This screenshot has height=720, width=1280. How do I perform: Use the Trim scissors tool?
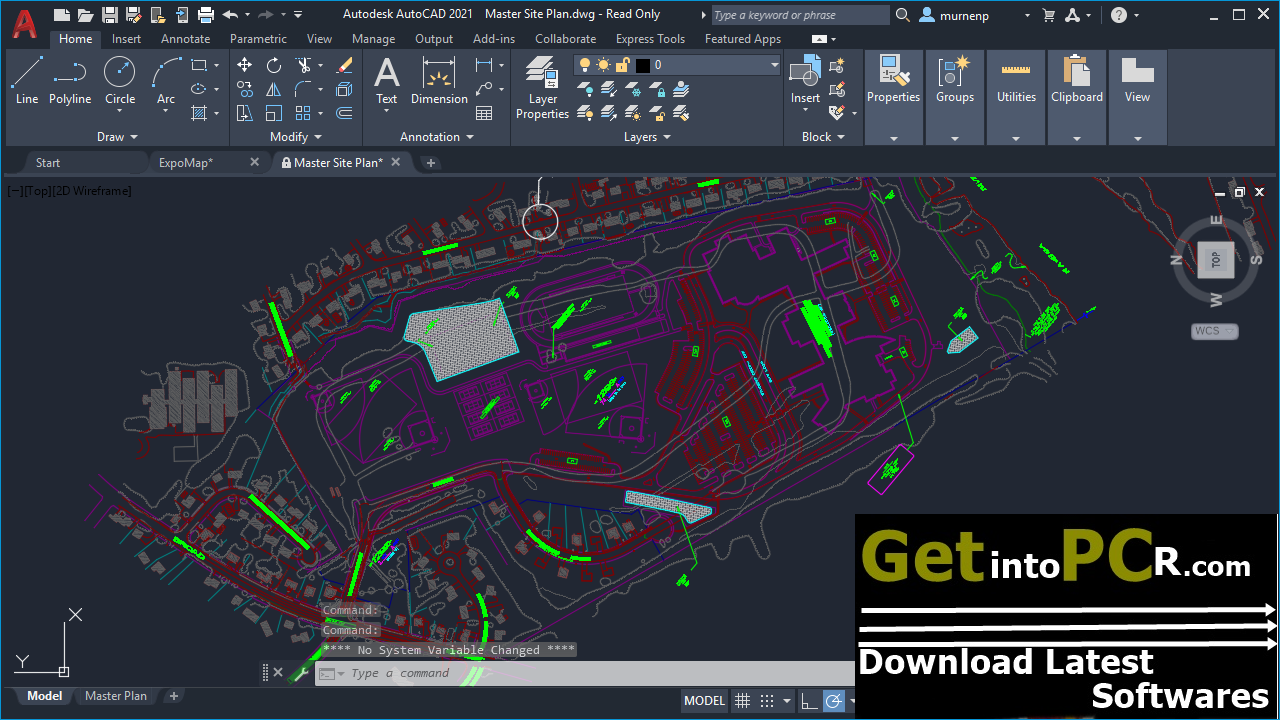point(303,65)
